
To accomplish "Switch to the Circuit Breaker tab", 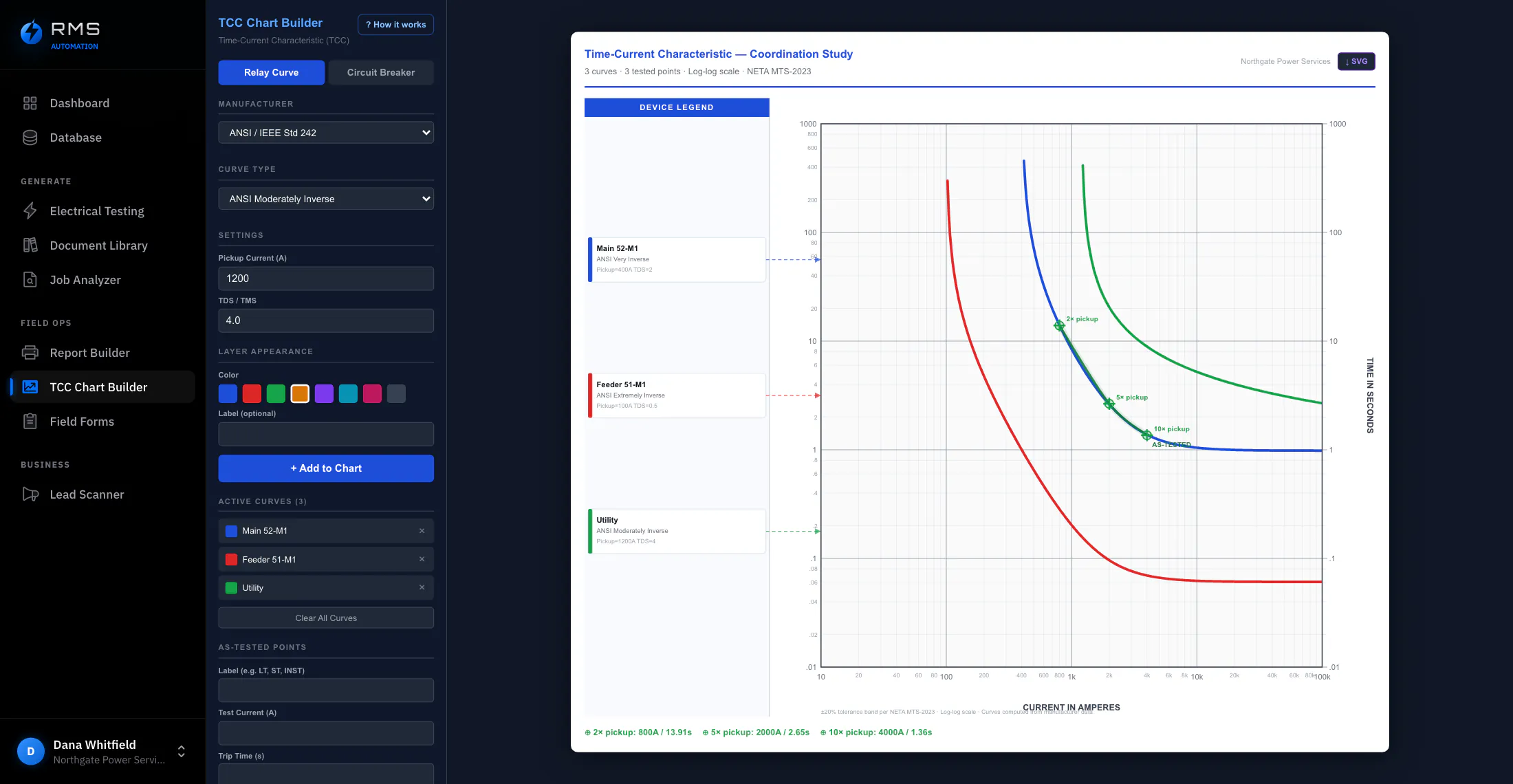I will 381,72.
